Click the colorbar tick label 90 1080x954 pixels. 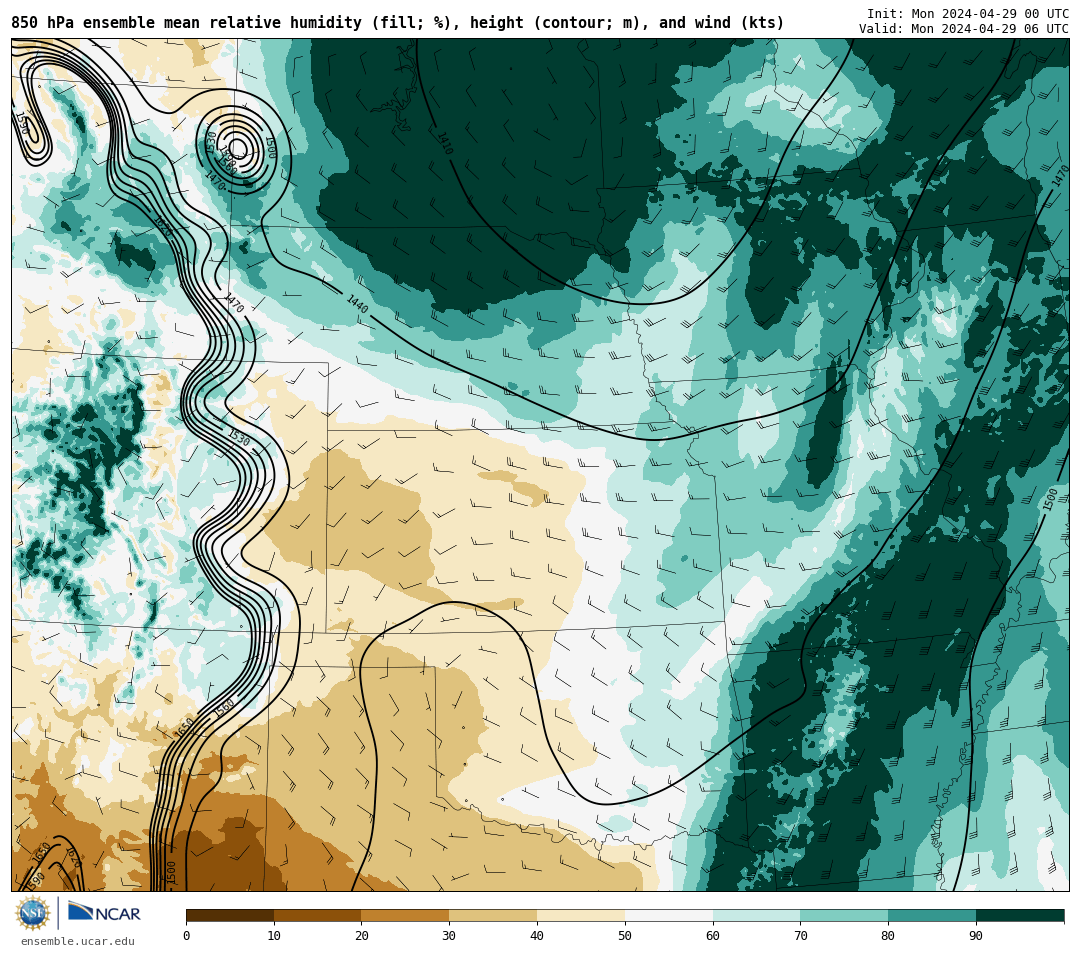point(976,935)
